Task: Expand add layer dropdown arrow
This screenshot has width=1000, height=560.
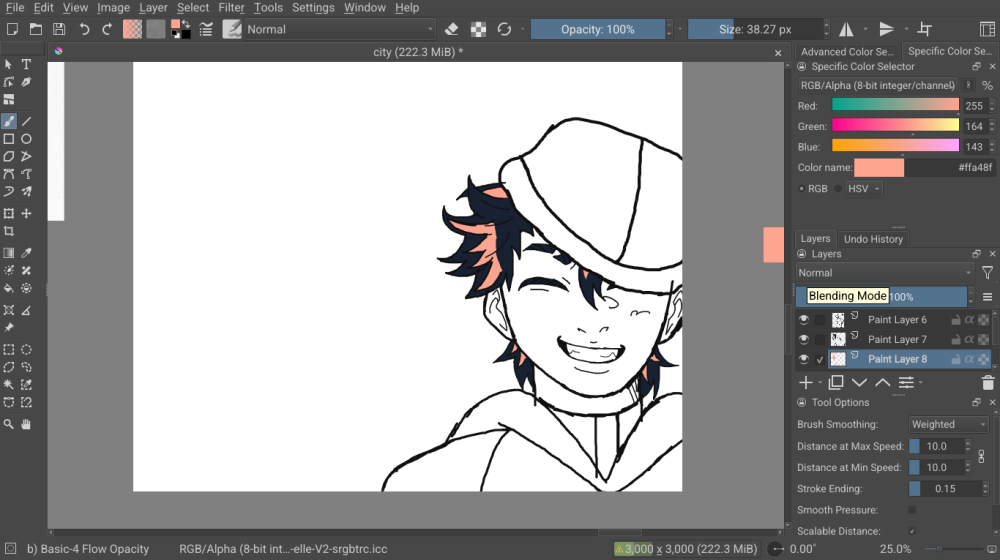Action: [820, 383]
